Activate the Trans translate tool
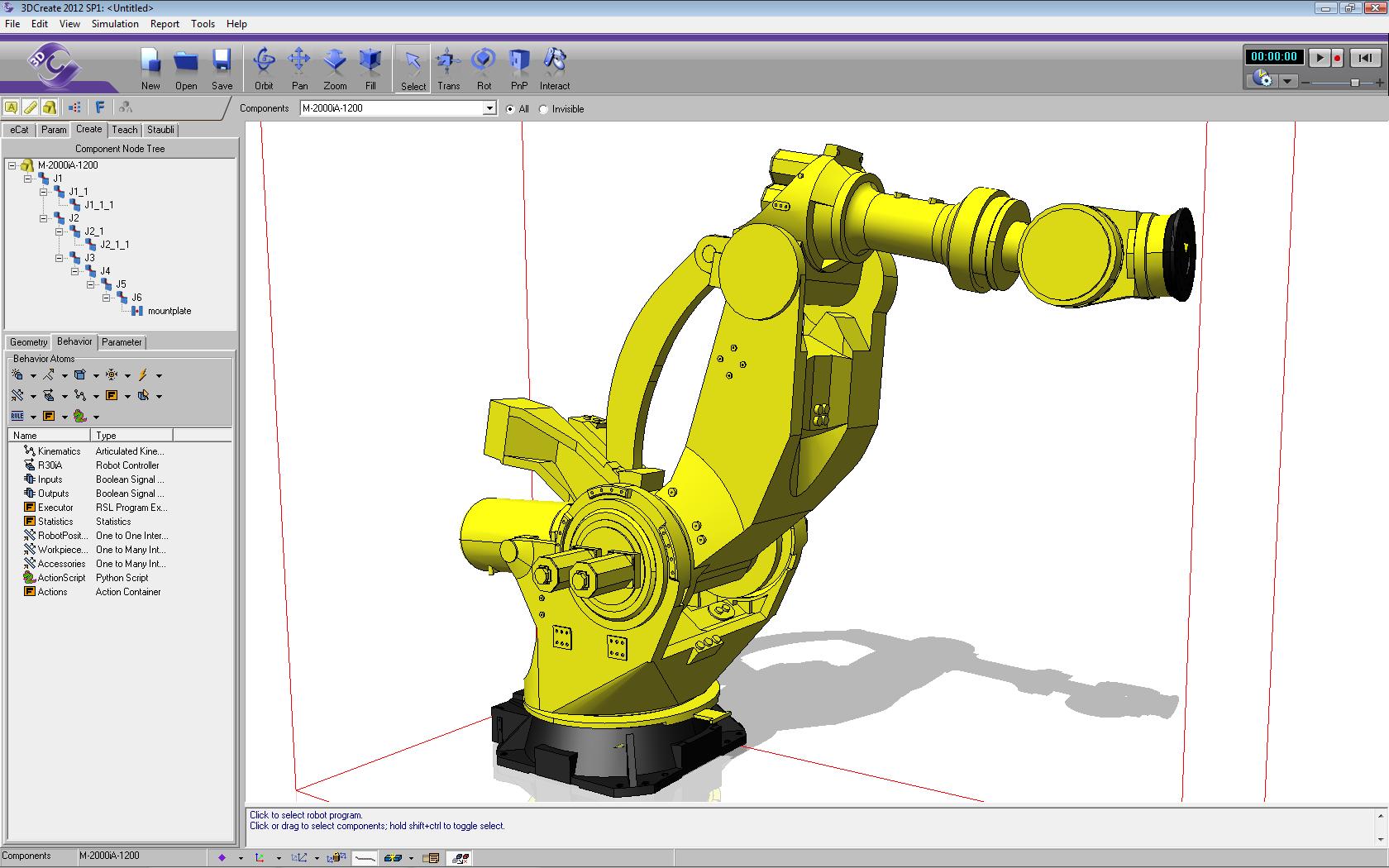Viewport: 1389px width, 868px height. [448, 68]
